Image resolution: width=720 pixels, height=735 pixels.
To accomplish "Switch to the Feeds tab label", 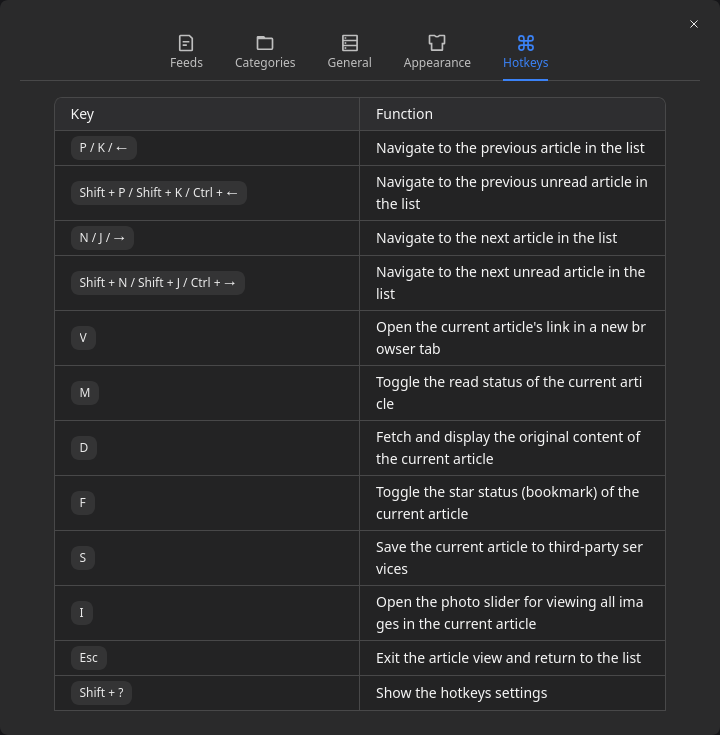I will click(x=186, y=63).
